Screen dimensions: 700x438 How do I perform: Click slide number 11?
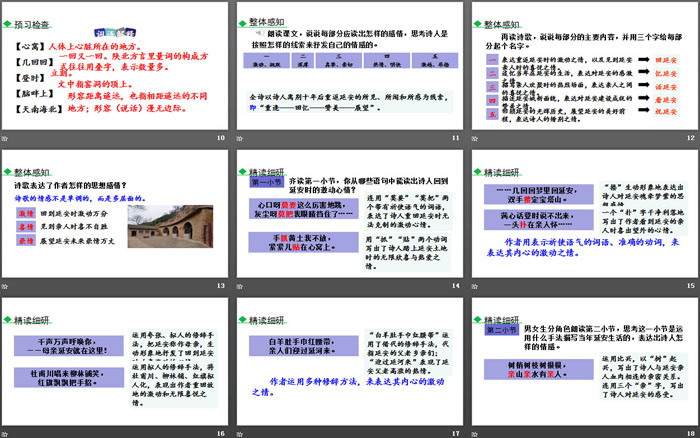(455, 138)
